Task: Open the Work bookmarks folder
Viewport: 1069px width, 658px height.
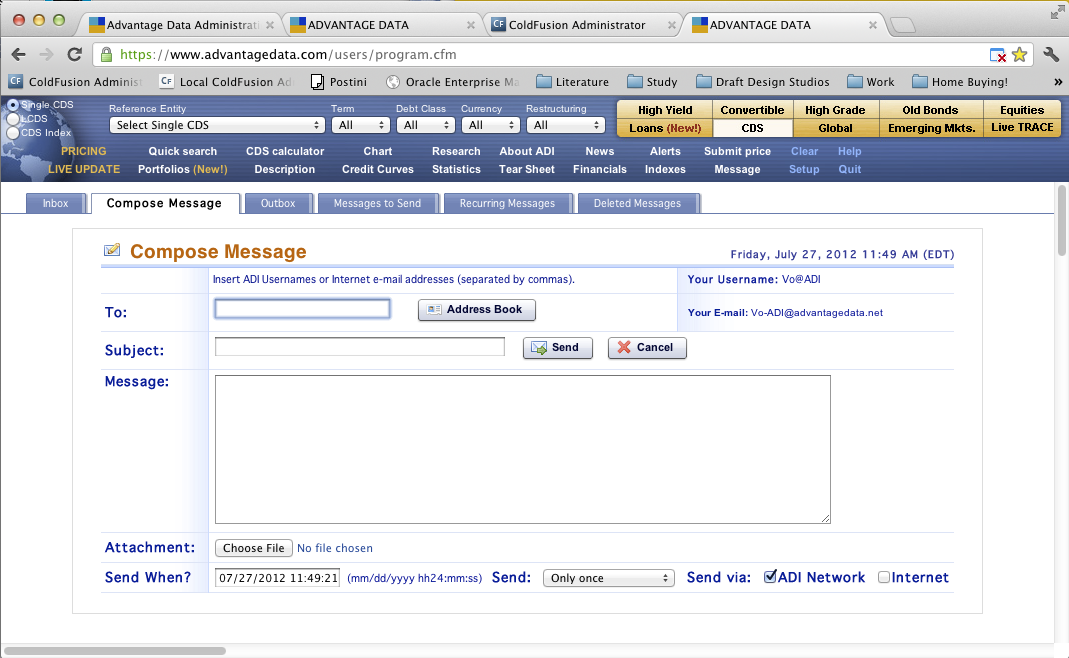Action: pyautogui.click(x=871, y=82)
